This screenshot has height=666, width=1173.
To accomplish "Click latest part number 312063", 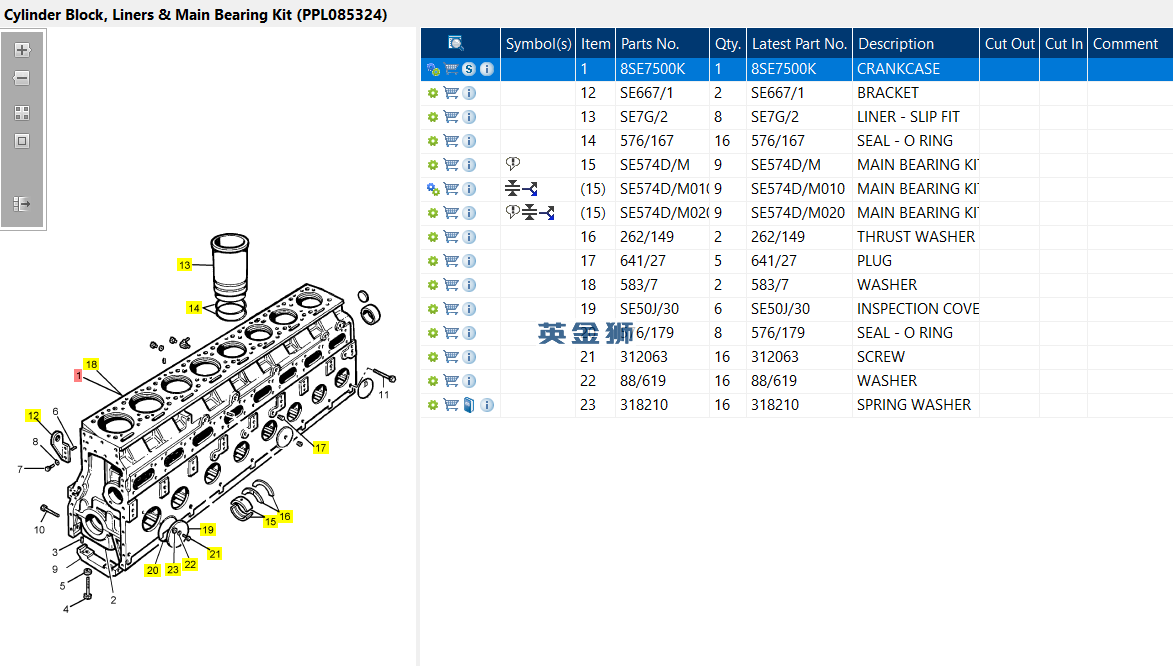I will pyautogui.click(x=774, y=356).
